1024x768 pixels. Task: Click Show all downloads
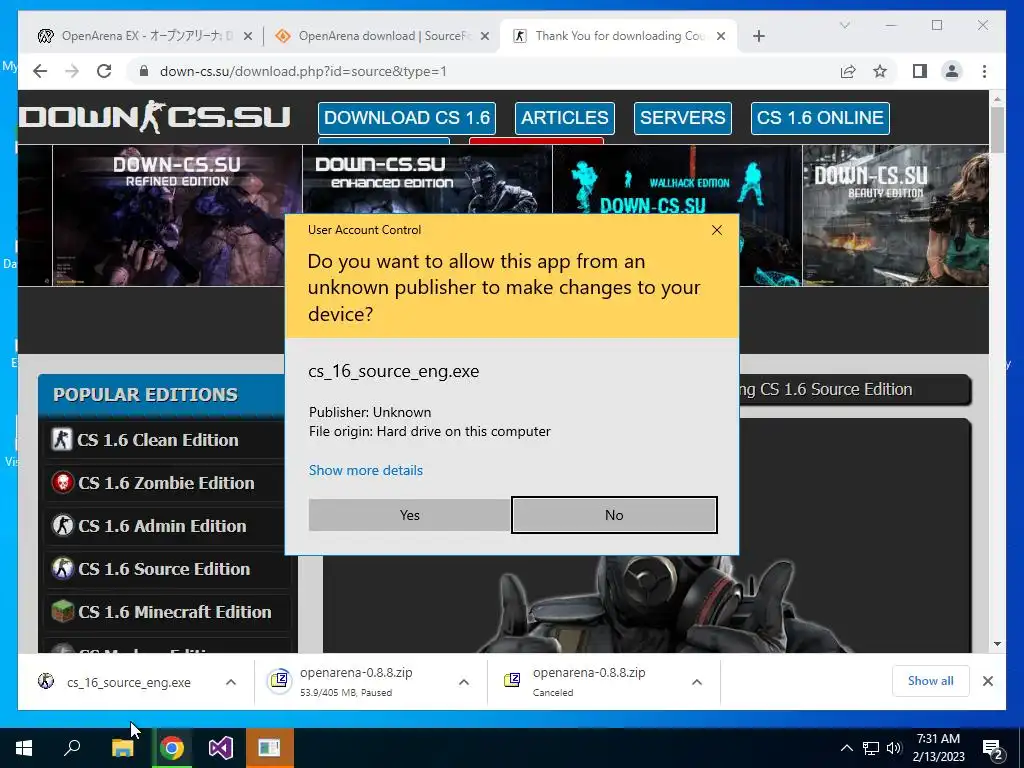(x=931, y=681)
